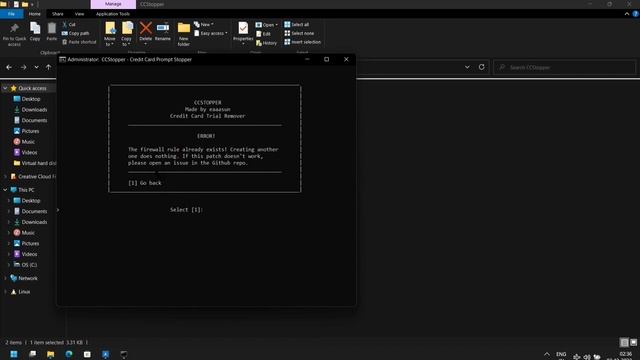Expand the Network tree node
Viewport: 640px width, 360px height.
[5, 278]
